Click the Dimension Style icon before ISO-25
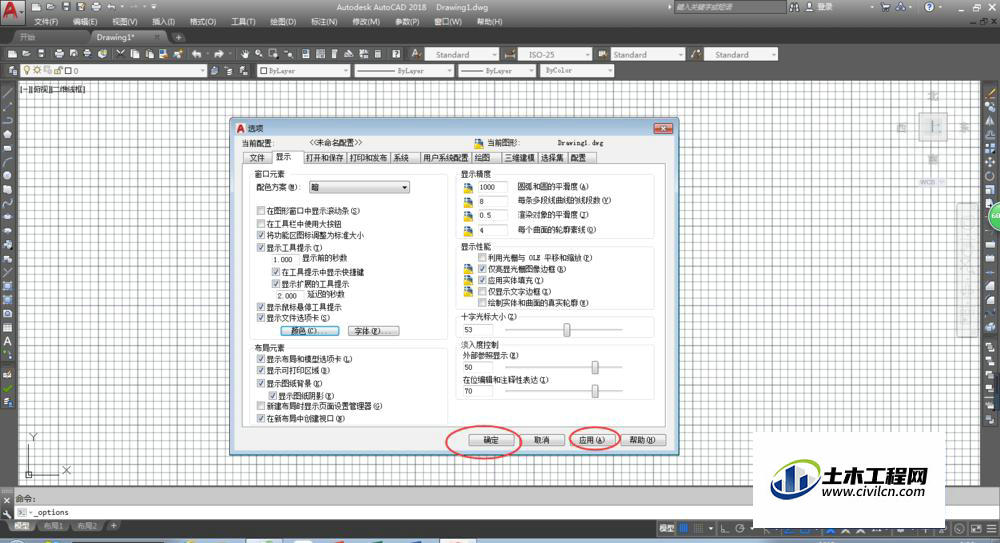Screen dimensions: 1000x543 click(x=510, y=54)
